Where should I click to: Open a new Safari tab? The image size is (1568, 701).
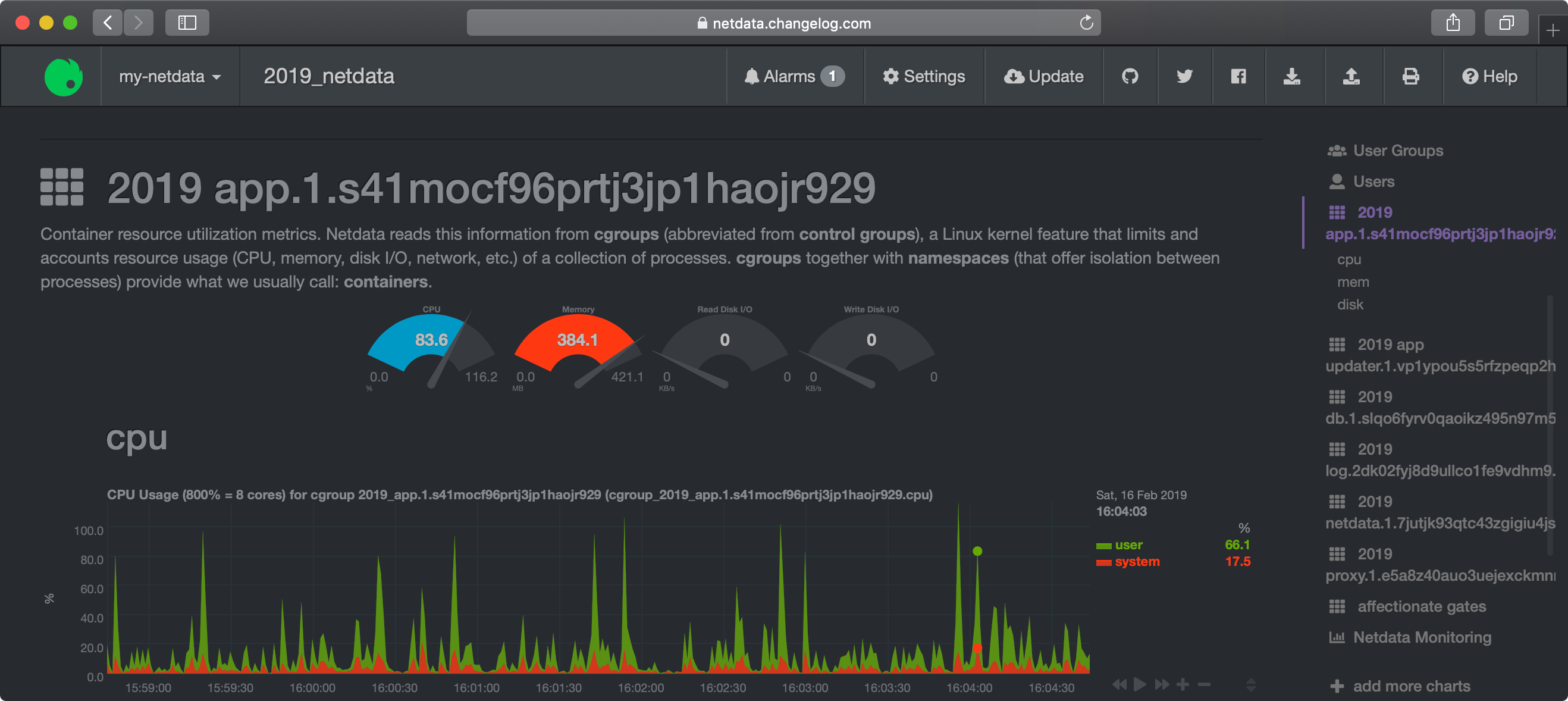point(1552,30)
